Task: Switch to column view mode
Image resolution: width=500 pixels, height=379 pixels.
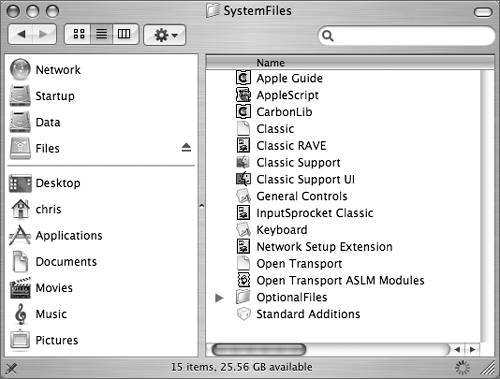Action: pos(125,34)
